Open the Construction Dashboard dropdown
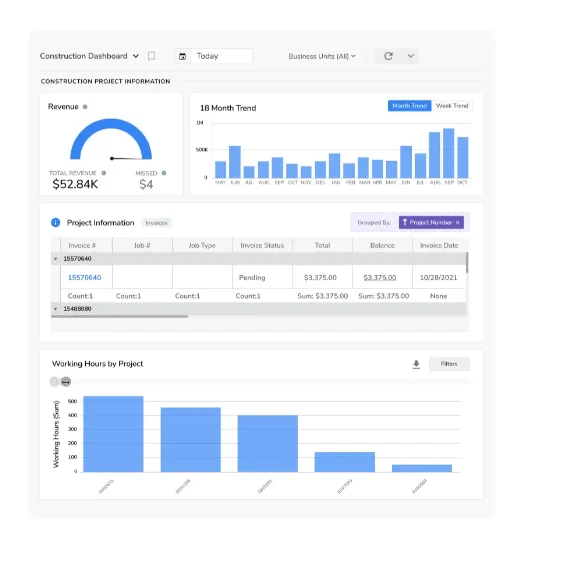Viewport: 561px width, 567px height. tap(136, 56)
